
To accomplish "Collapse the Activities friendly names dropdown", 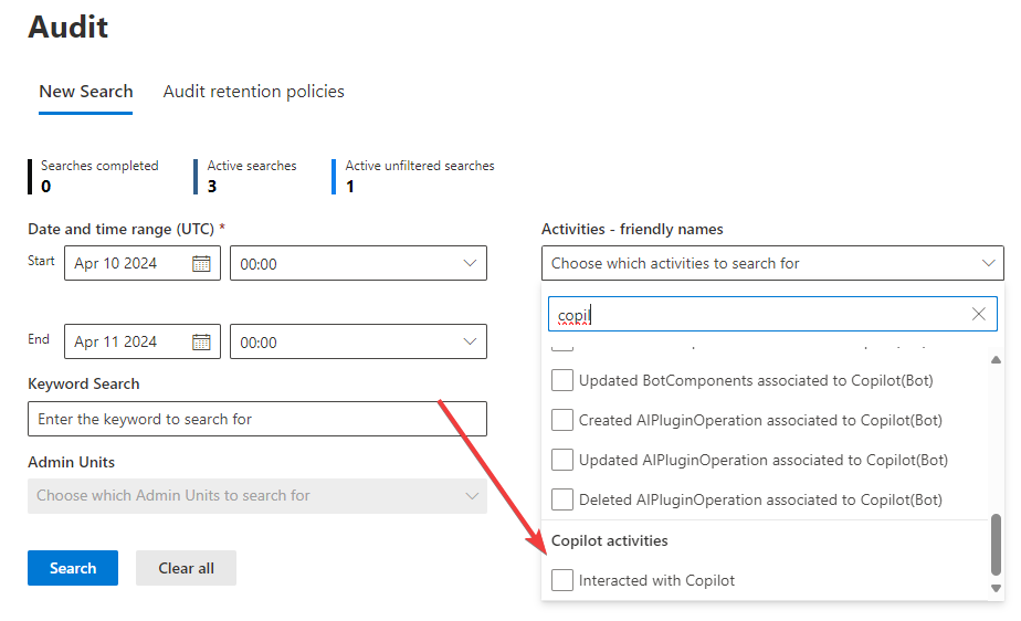I will 772,263.
